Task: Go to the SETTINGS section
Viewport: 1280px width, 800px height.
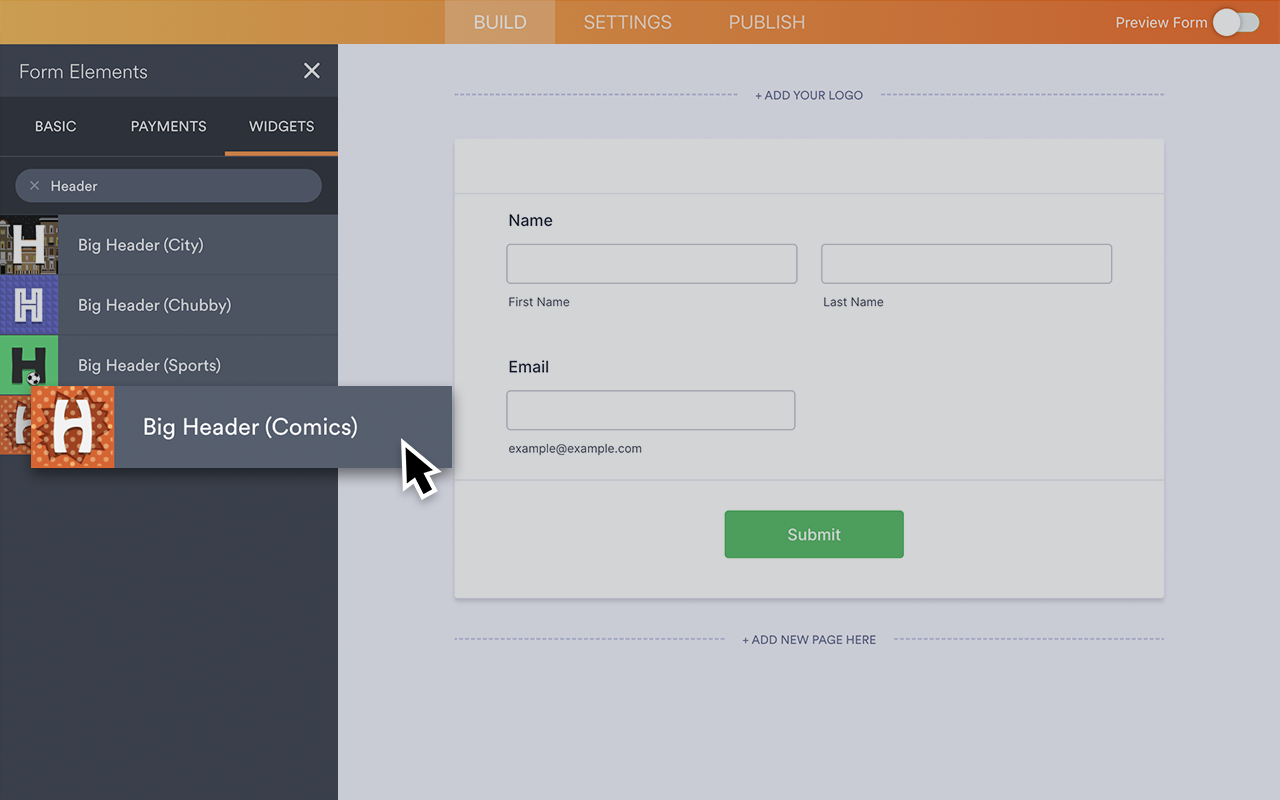Action: pyautogui.click(x=627, y=22)
